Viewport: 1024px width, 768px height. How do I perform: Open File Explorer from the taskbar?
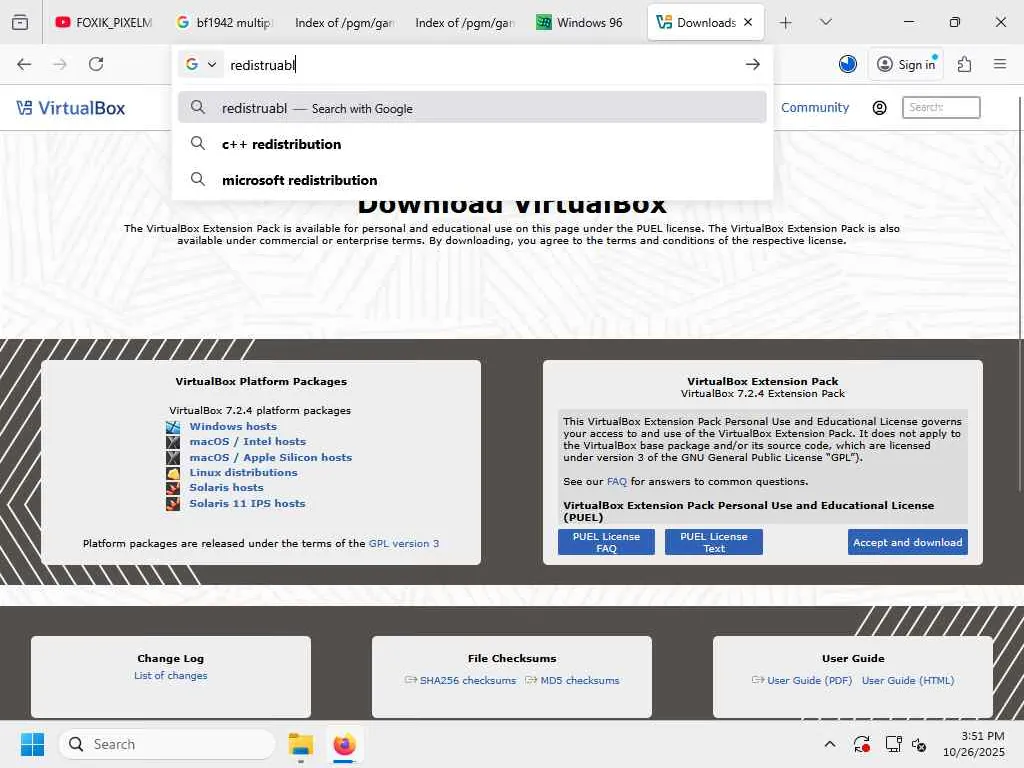pyautogui.click(x=301, y=744)
